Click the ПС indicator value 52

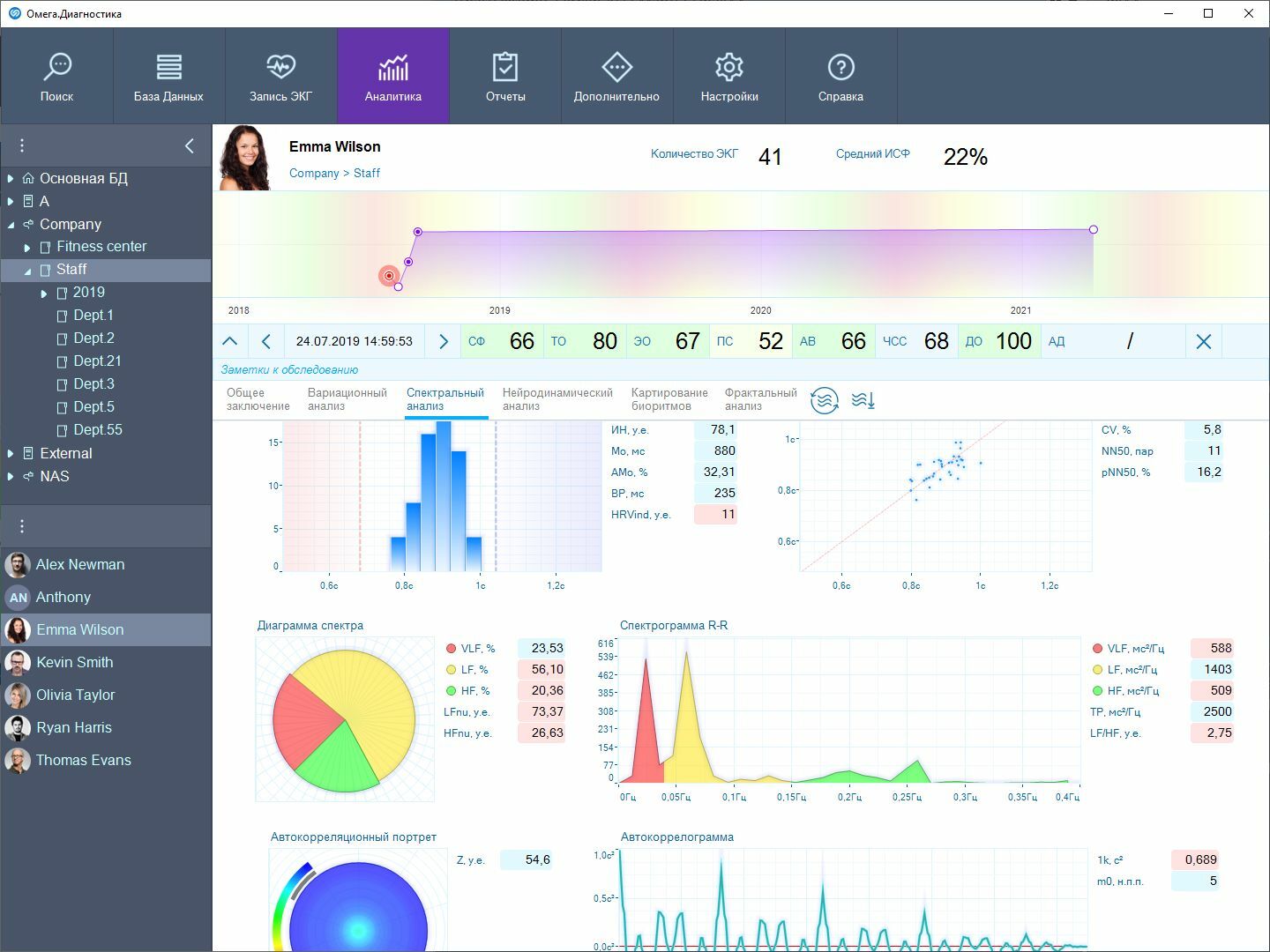click(x=771, y=341)
